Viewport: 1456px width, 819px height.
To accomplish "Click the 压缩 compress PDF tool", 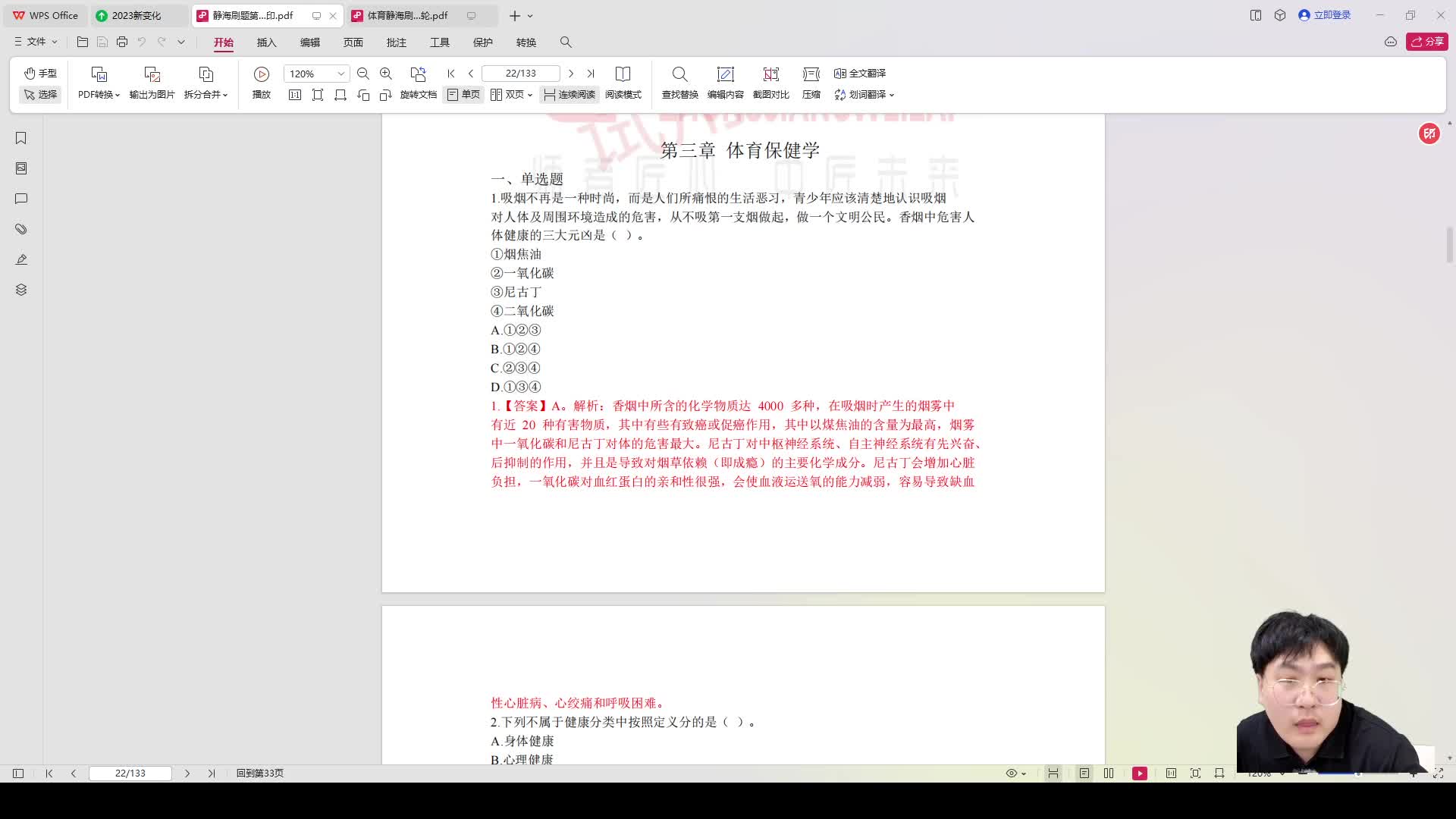I will click(811, 82).
